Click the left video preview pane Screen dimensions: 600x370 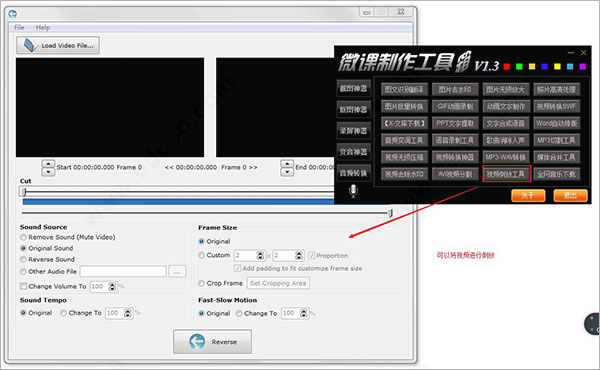coord(110,107)
